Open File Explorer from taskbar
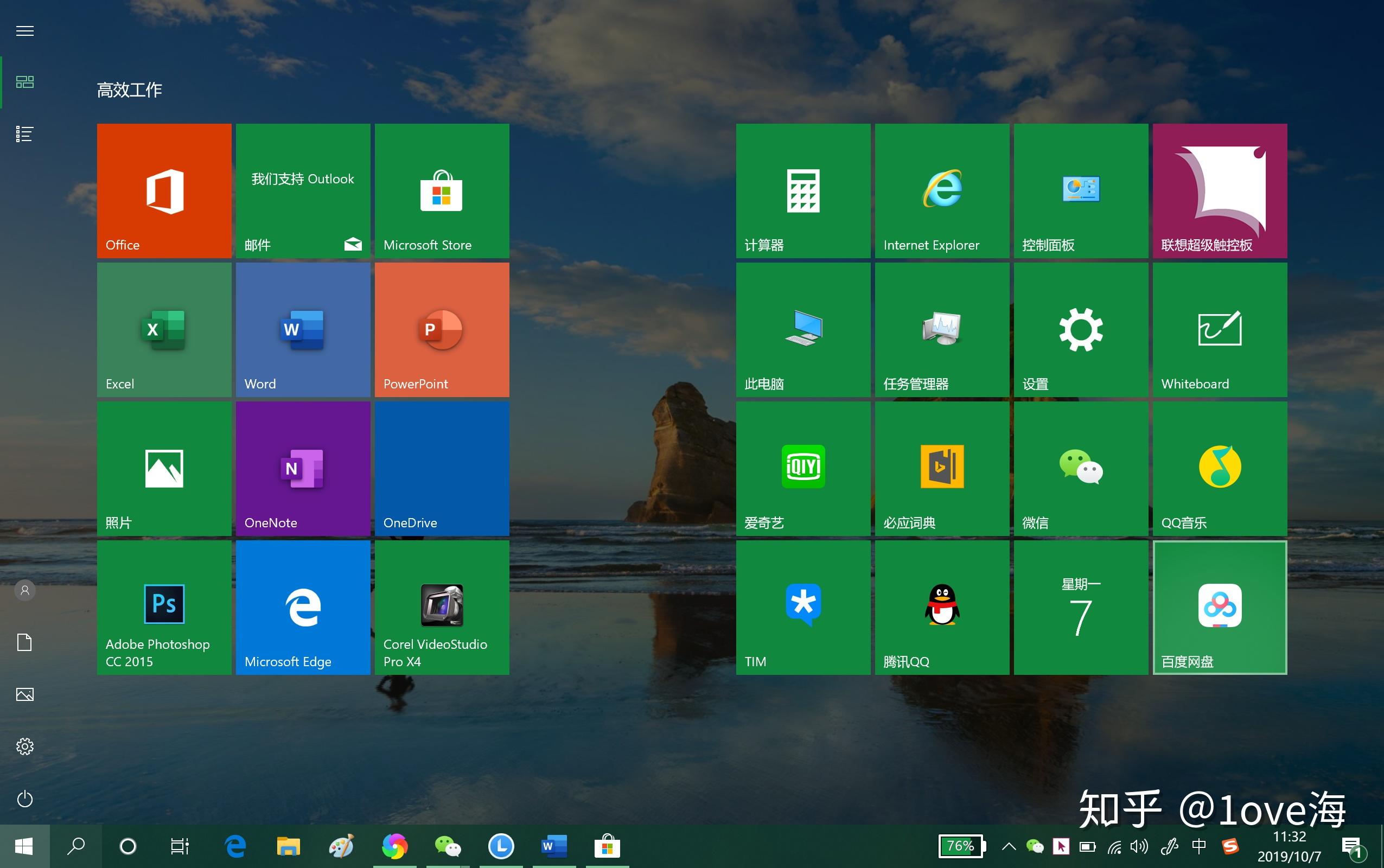 pos(288,846)
